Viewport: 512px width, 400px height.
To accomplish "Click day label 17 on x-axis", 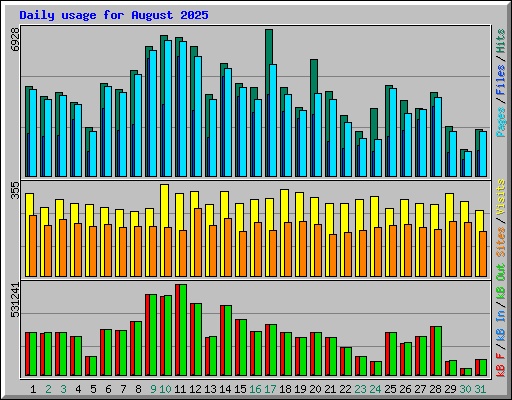I will pyautogui.click(x=270, y=389).
